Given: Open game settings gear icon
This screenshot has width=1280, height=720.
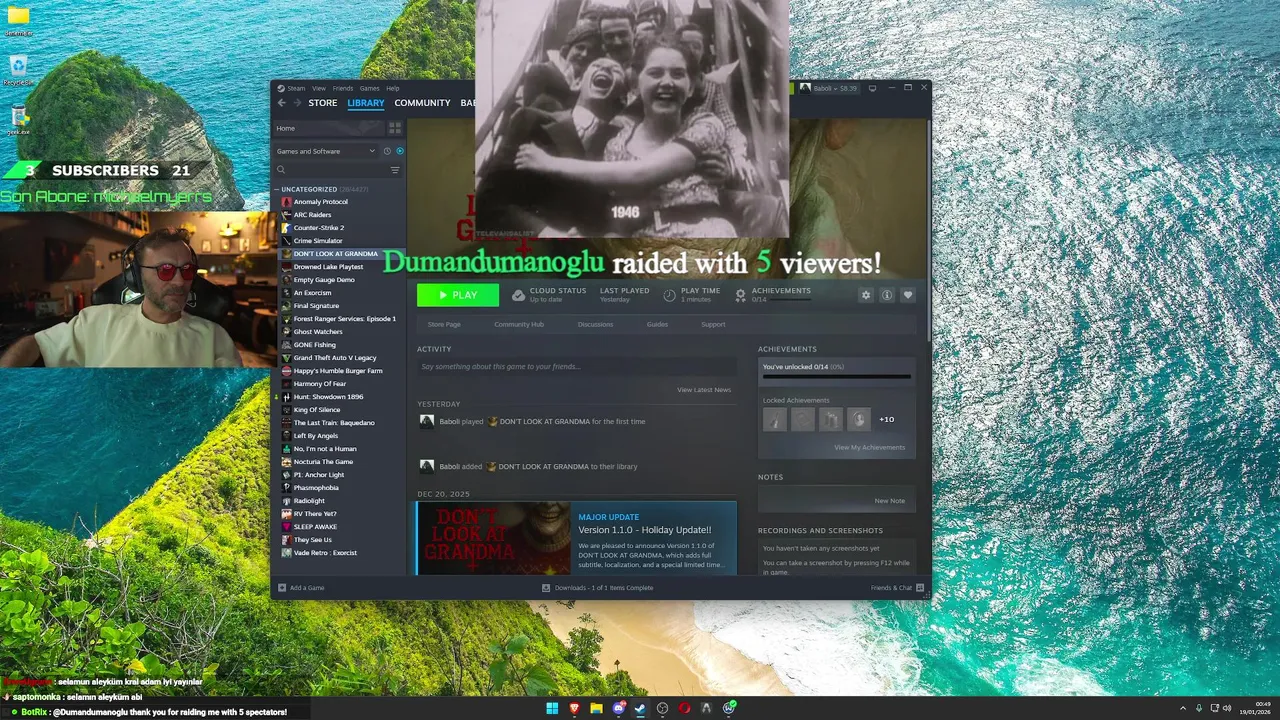Looking at the screenshot, I should (866, 295).
